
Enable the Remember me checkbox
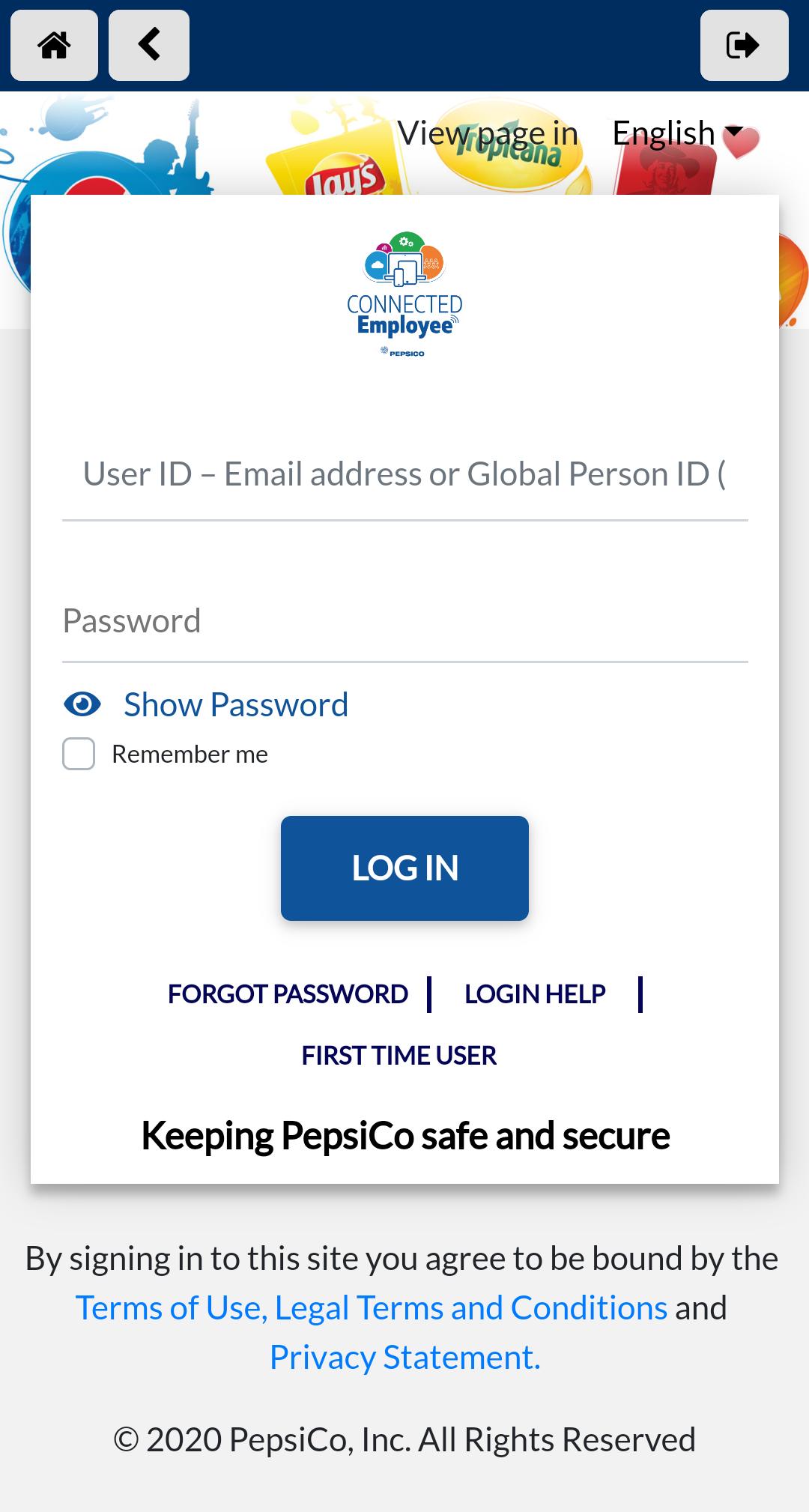[79, 754]
